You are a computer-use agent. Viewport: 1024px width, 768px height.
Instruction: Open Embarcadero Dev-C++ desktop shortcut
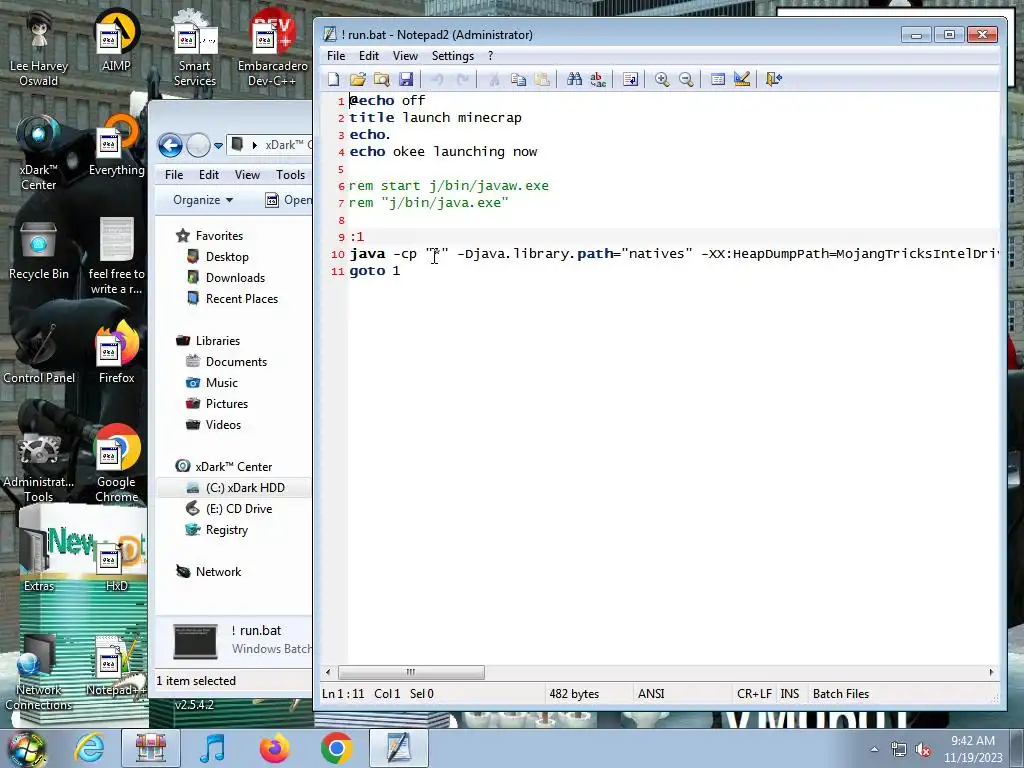coord(272,48)
